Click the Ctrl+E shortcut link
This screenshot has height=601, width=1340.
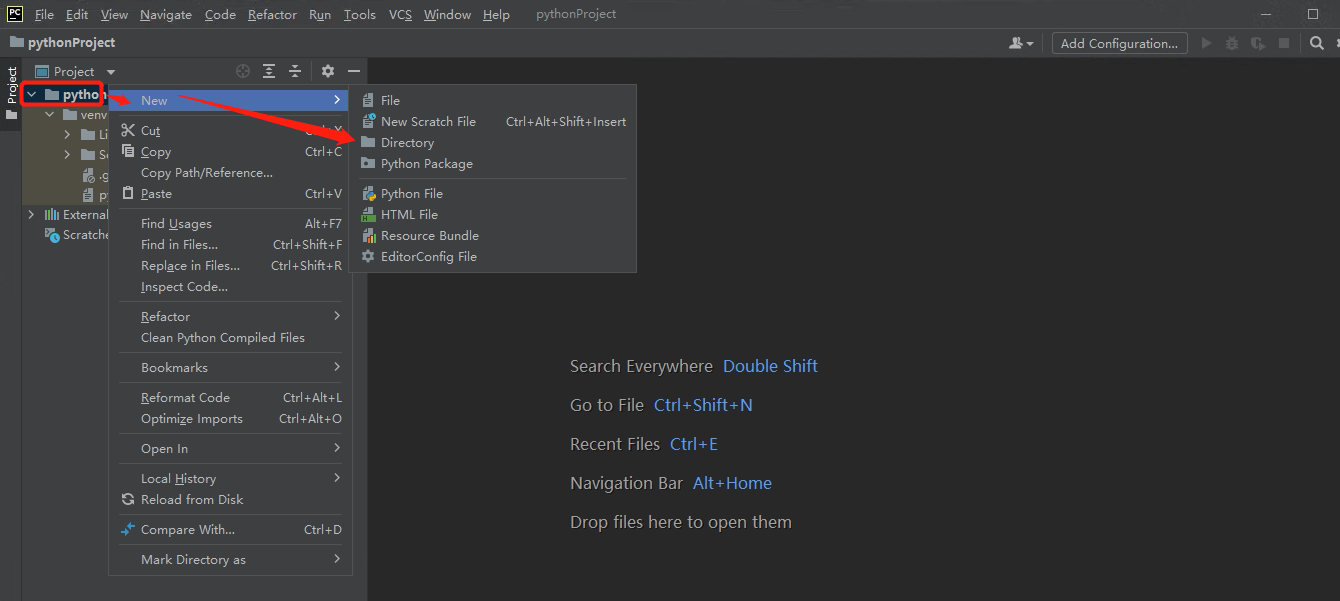[x=694, y=444]
